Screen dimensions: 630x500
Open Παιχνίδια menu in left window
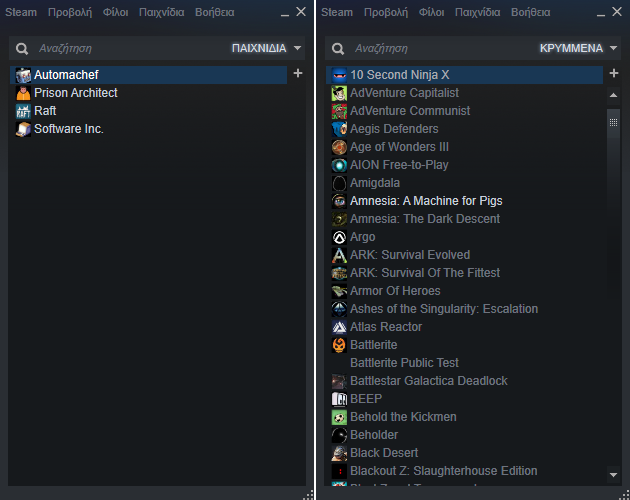click(162, 12)
